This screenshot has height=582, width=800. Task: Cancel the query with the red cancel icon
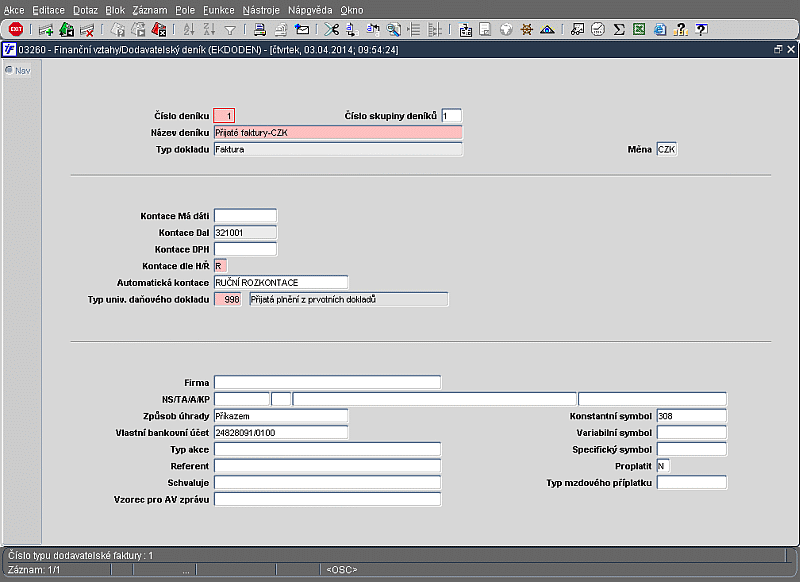(159, 30)
